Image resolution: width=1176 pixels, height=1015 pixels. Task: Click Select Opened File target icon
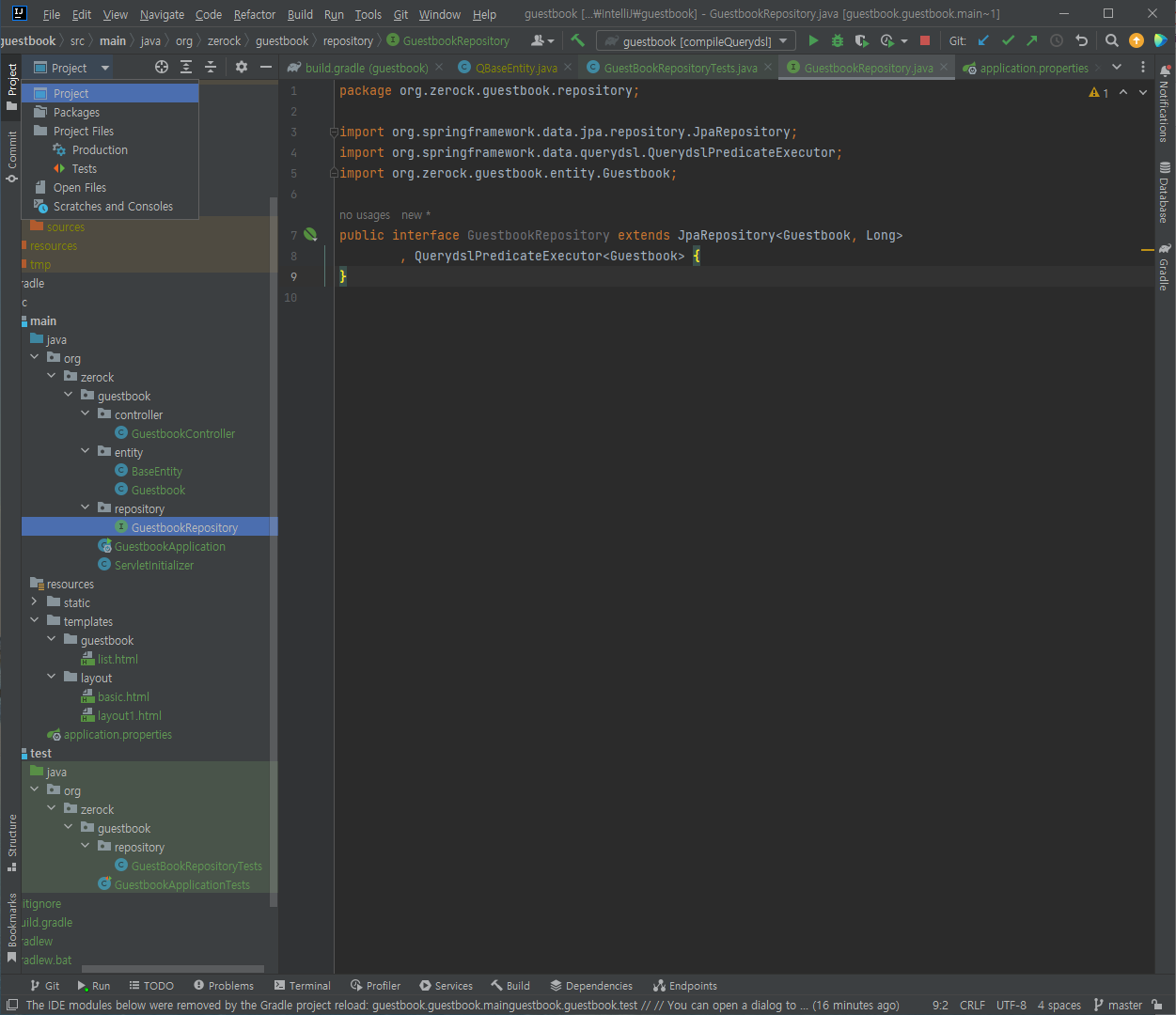coord(162,67)
